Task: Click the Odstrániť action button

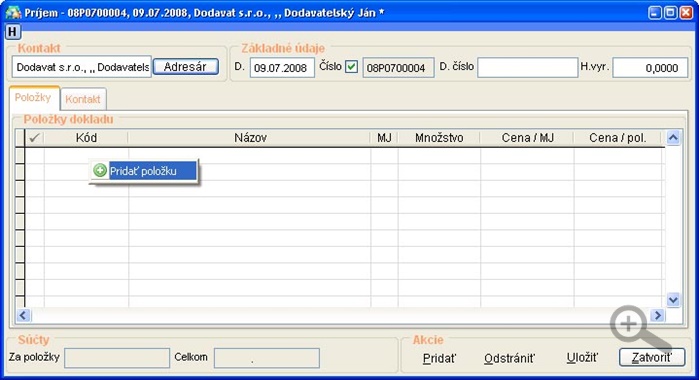Action: [x=510, y=358]
